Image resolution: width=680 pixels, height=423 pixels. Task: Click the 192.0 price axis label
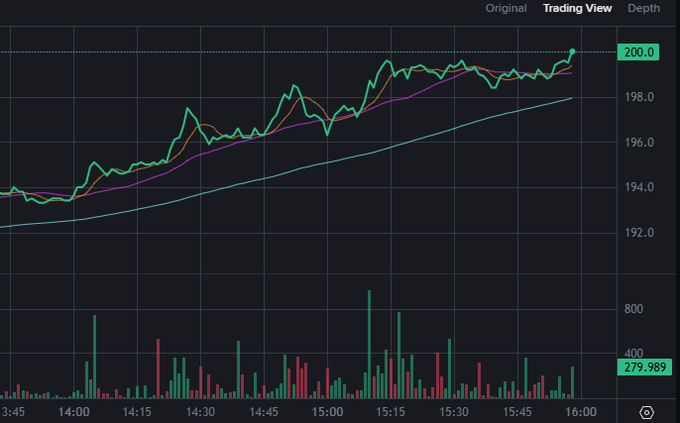tap(639, 233)
